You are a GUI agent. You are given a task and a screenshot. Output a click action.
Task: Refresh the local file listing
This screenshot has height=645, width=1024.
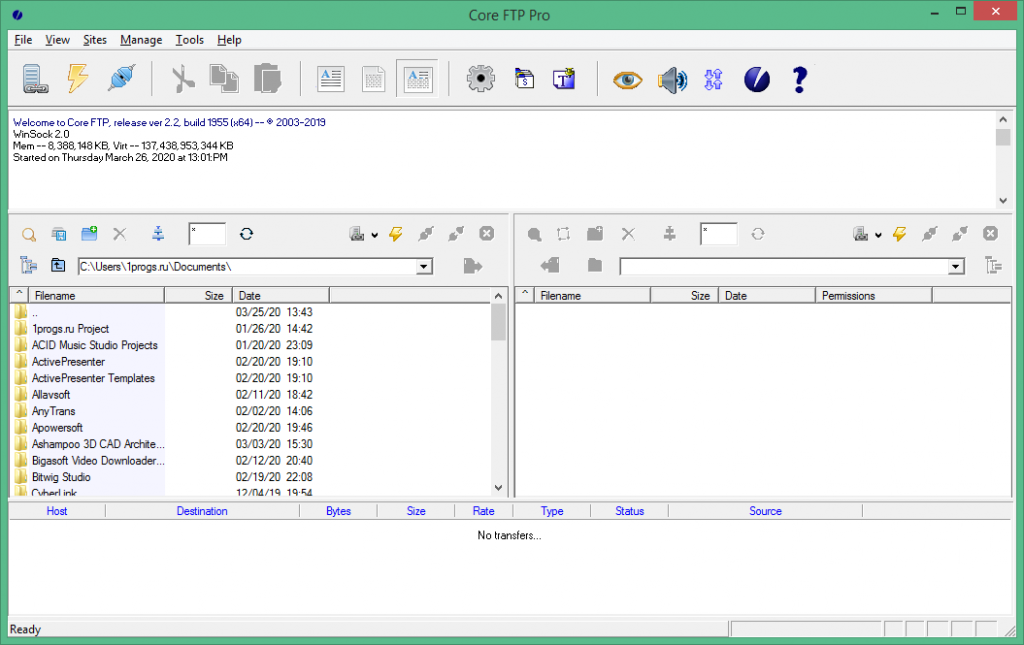coord(246,234)
